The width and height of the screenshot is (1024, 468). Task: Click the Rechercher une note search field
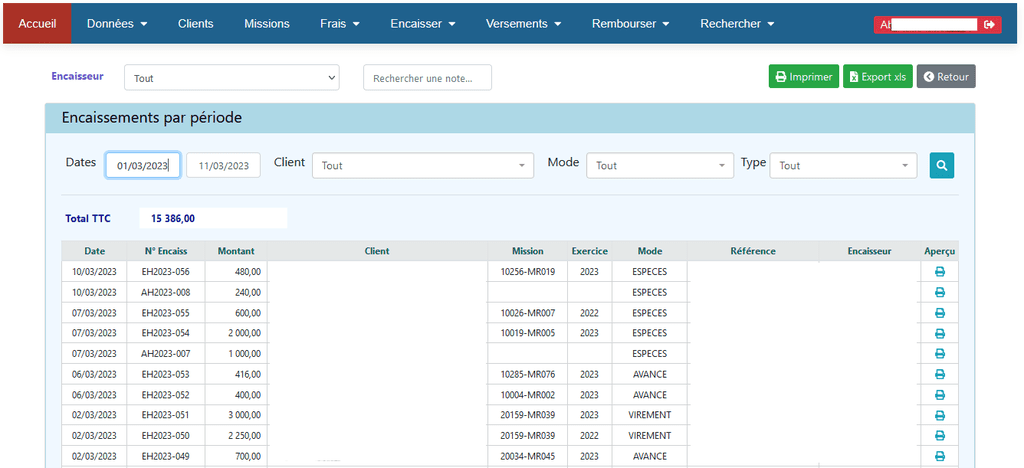tap(427, 78)
